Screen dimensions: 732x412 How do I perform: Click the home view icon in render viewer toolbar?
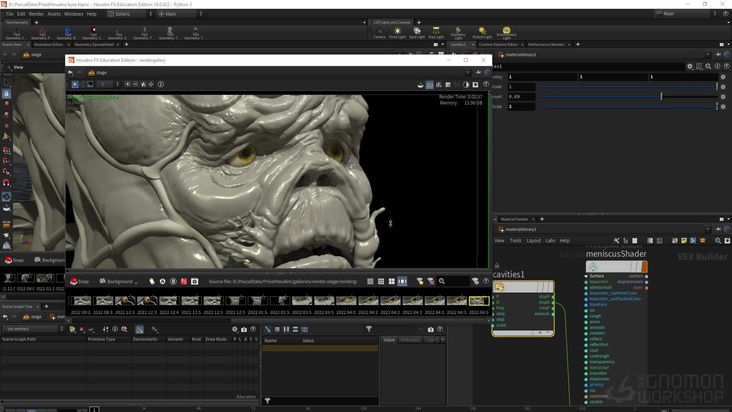click(x=143, y=84)
